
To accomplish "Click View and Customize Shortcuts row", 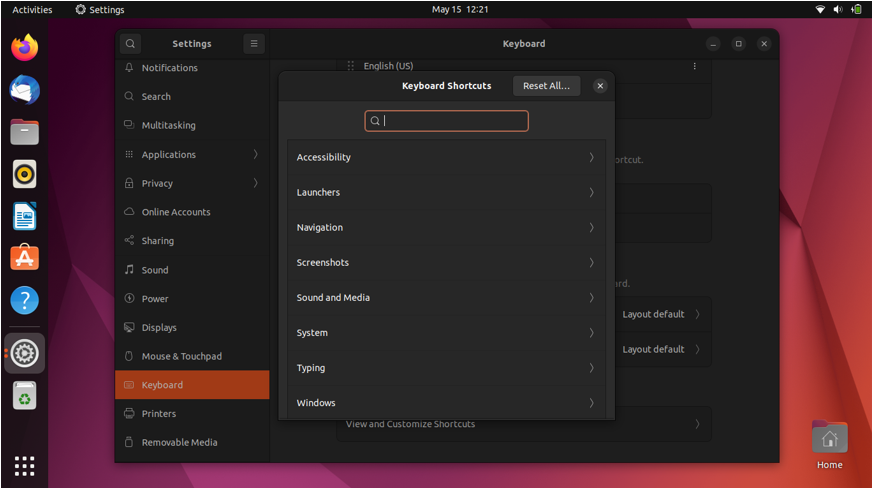I will coord(524,424).
